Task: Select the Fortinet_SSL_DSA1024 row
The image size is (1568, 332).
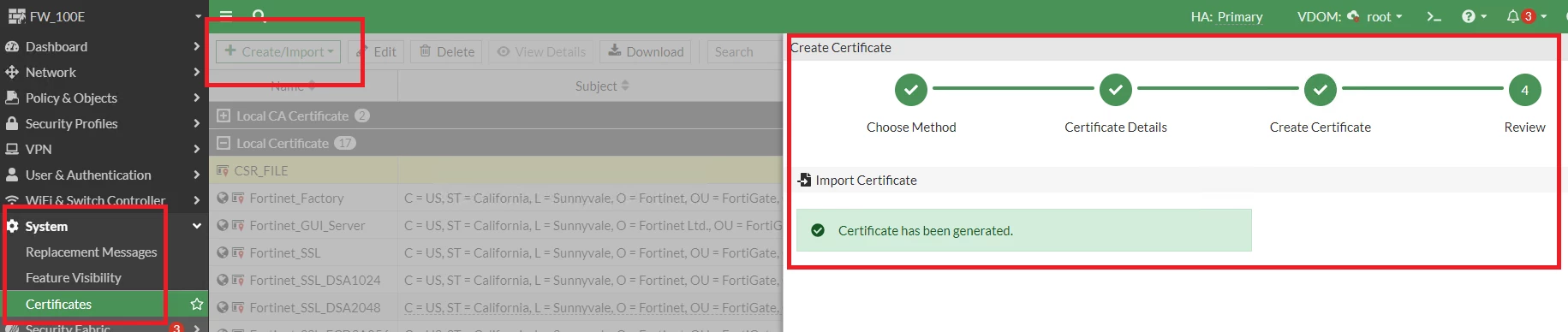Action: point(496,280)
